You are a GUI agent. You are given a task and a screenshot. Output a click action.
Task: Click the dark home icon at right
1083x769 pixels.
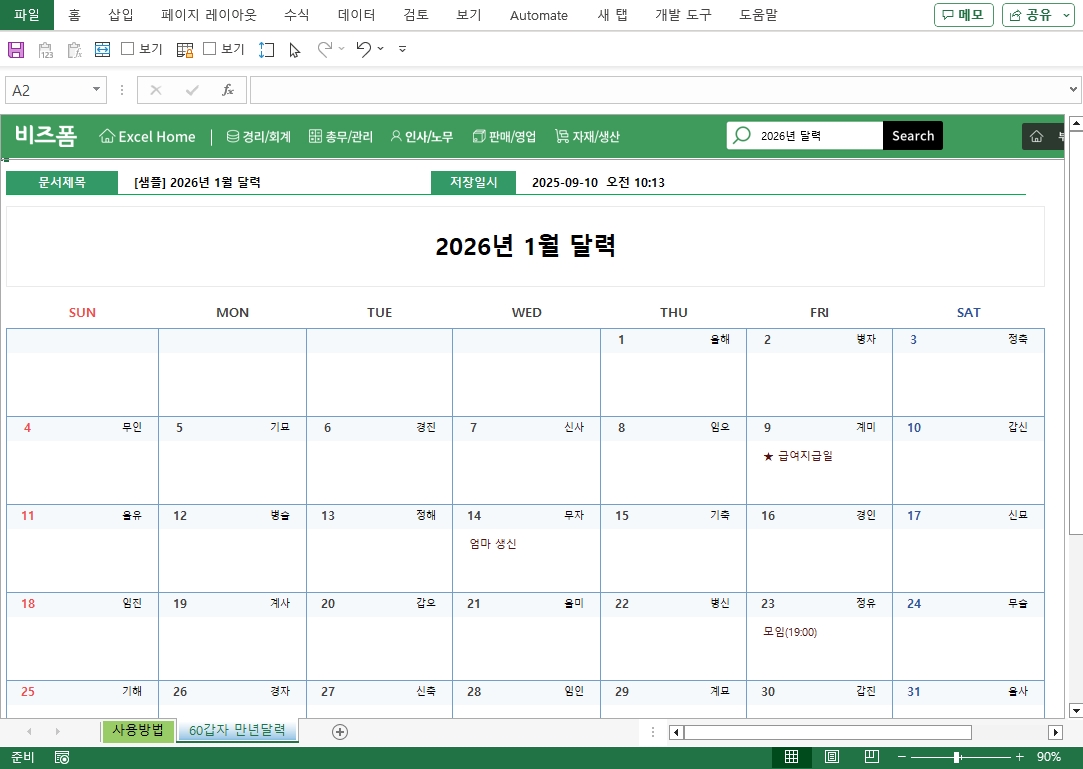point(1037,136)
